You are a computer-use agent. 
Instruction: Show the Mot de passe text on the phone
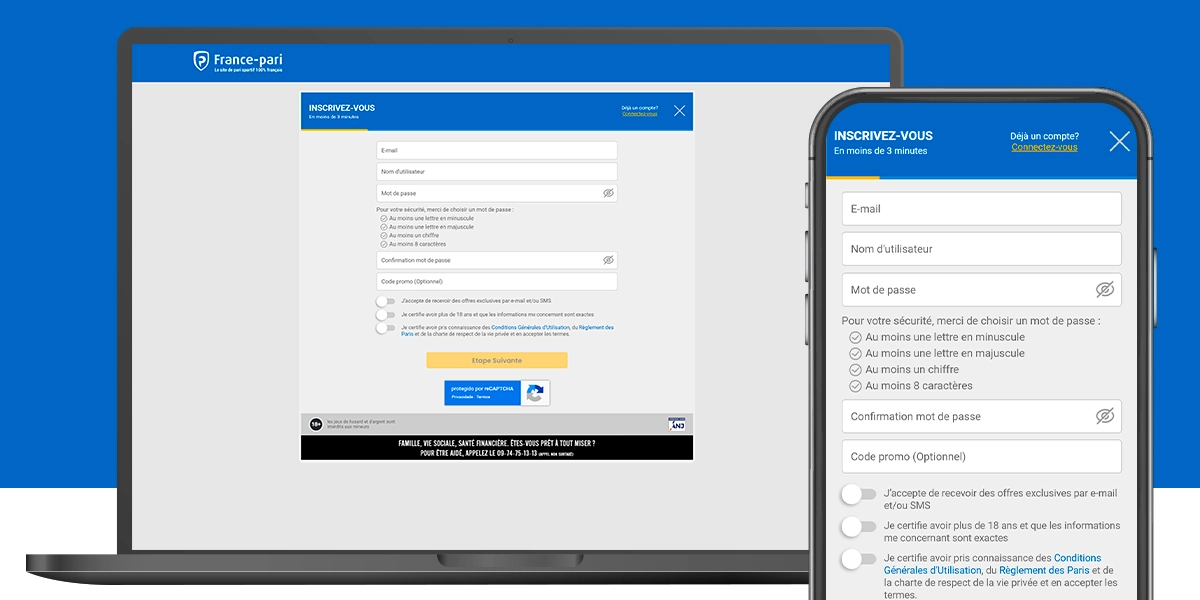1104,290
